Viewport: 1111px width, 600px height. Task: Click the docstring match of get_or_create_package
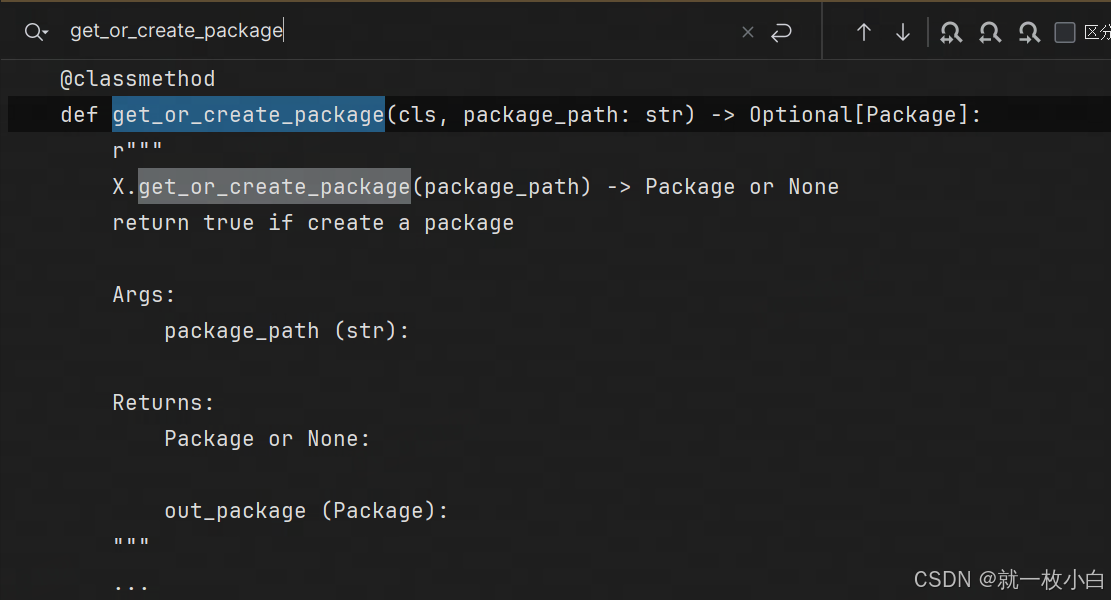pos(273,186)
